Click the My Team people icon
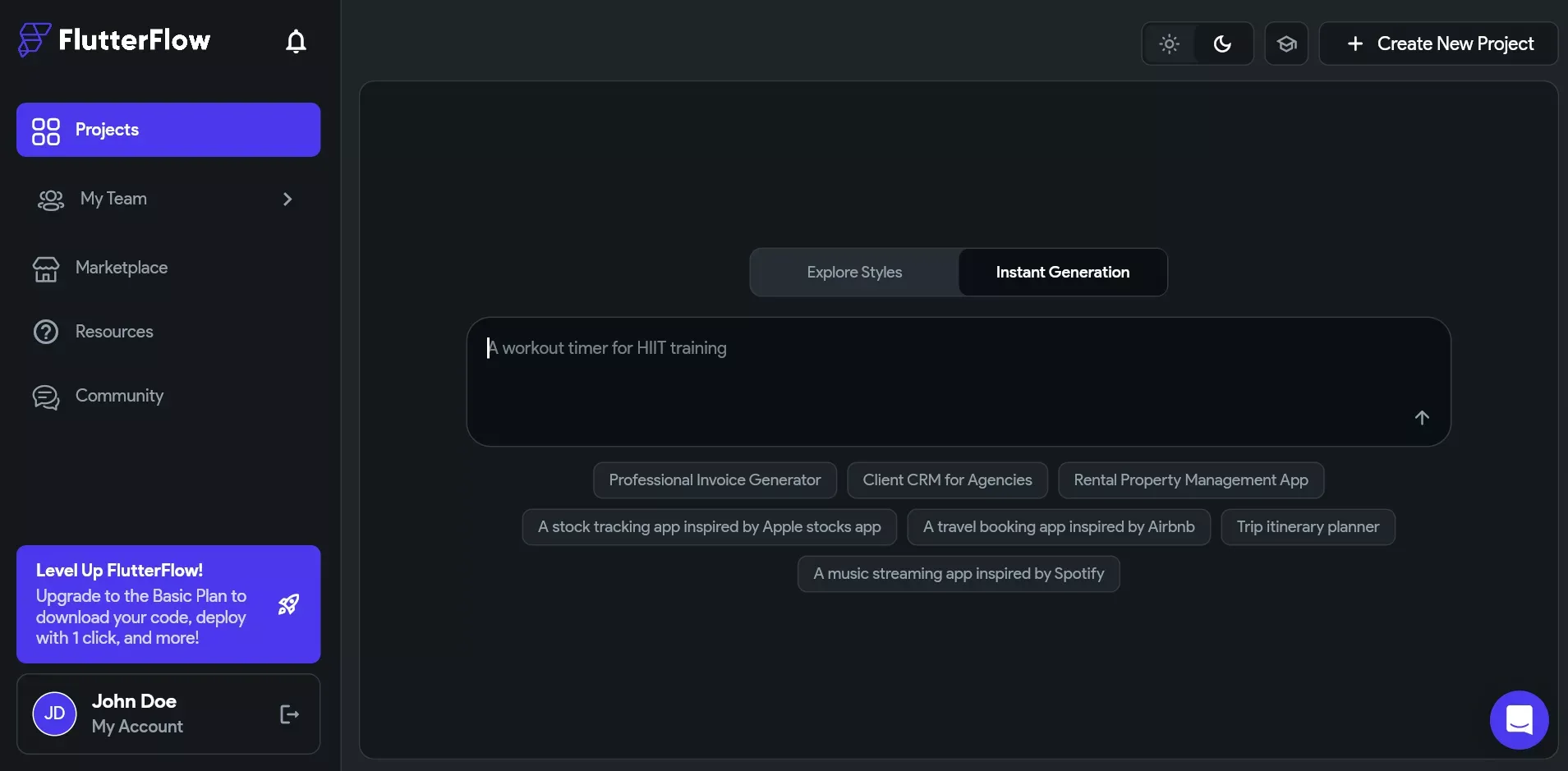Image resolution: width=1568 pixels, height=771 pixels. pyautogui.click(x=51, y=200)
